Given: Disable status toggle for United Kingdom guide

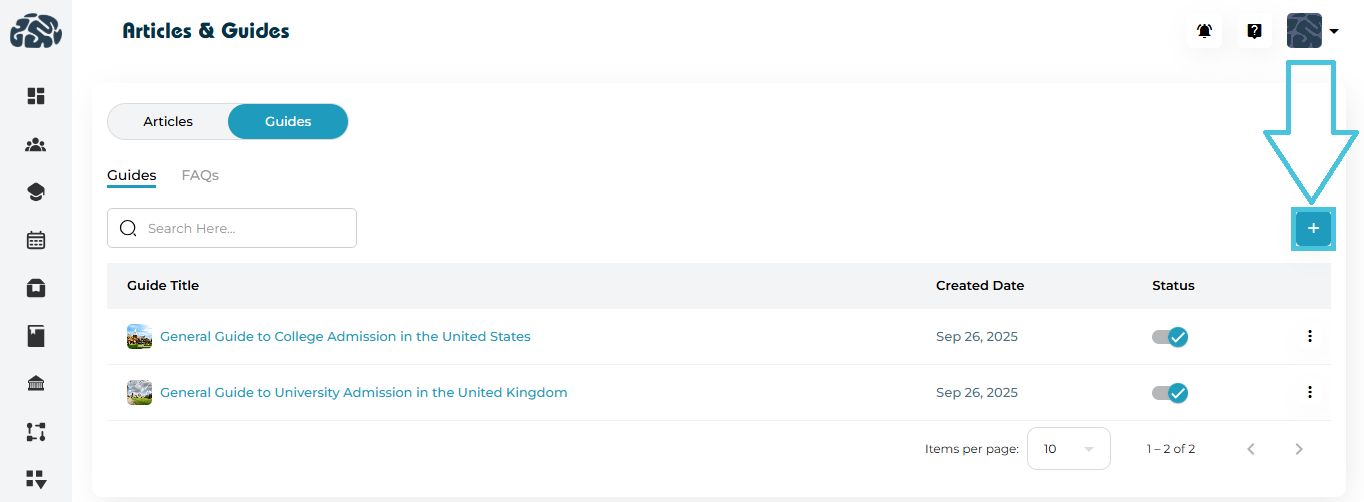Looking at the screenshot, I should 1170,393.
